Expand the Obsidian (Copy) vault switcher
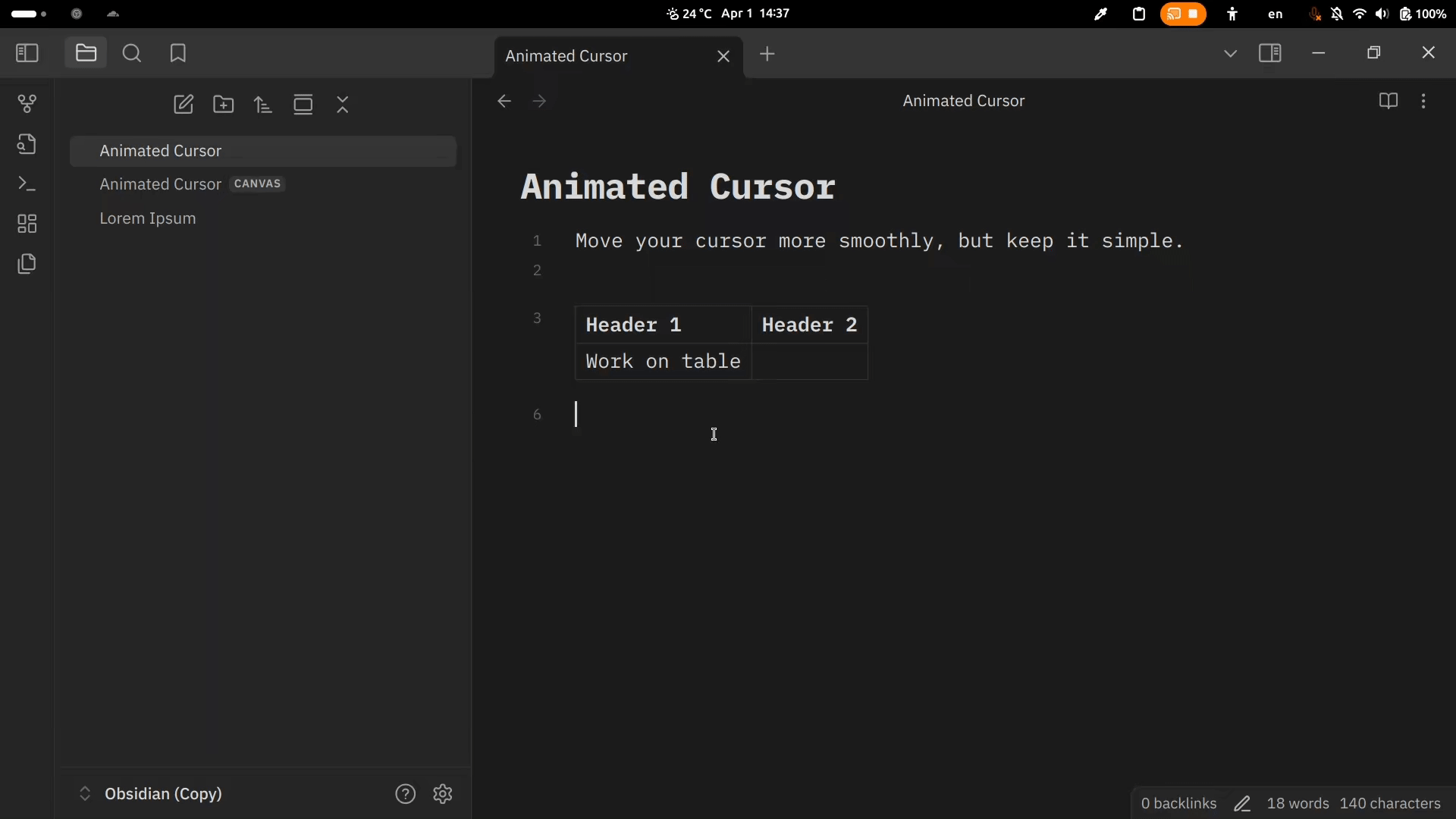The height and width of the screenshot is (819, 1456). click(x=150, y=794)
